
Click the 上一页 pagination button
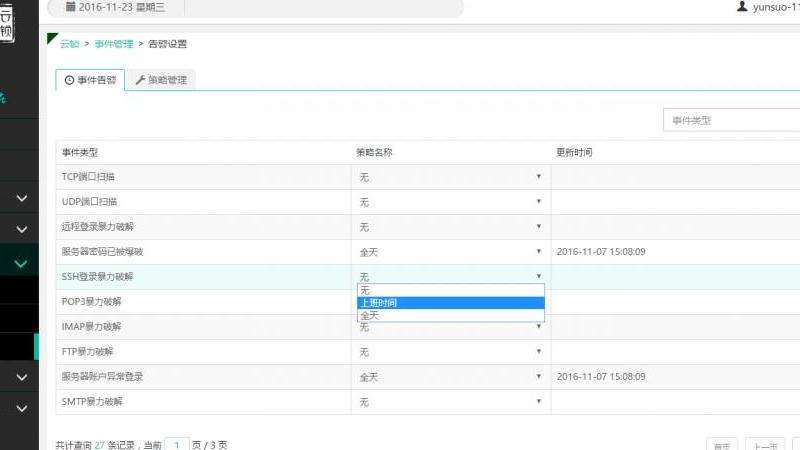765,446
